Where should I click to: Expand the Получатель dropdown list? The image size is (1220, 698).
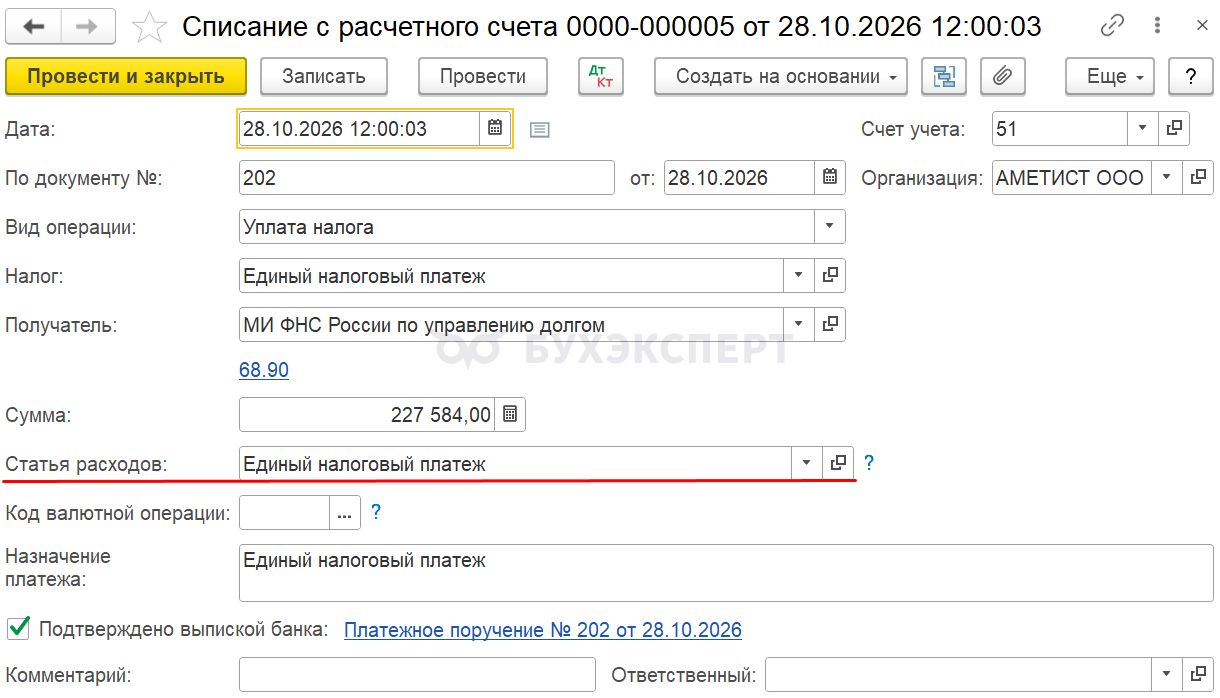799,324
